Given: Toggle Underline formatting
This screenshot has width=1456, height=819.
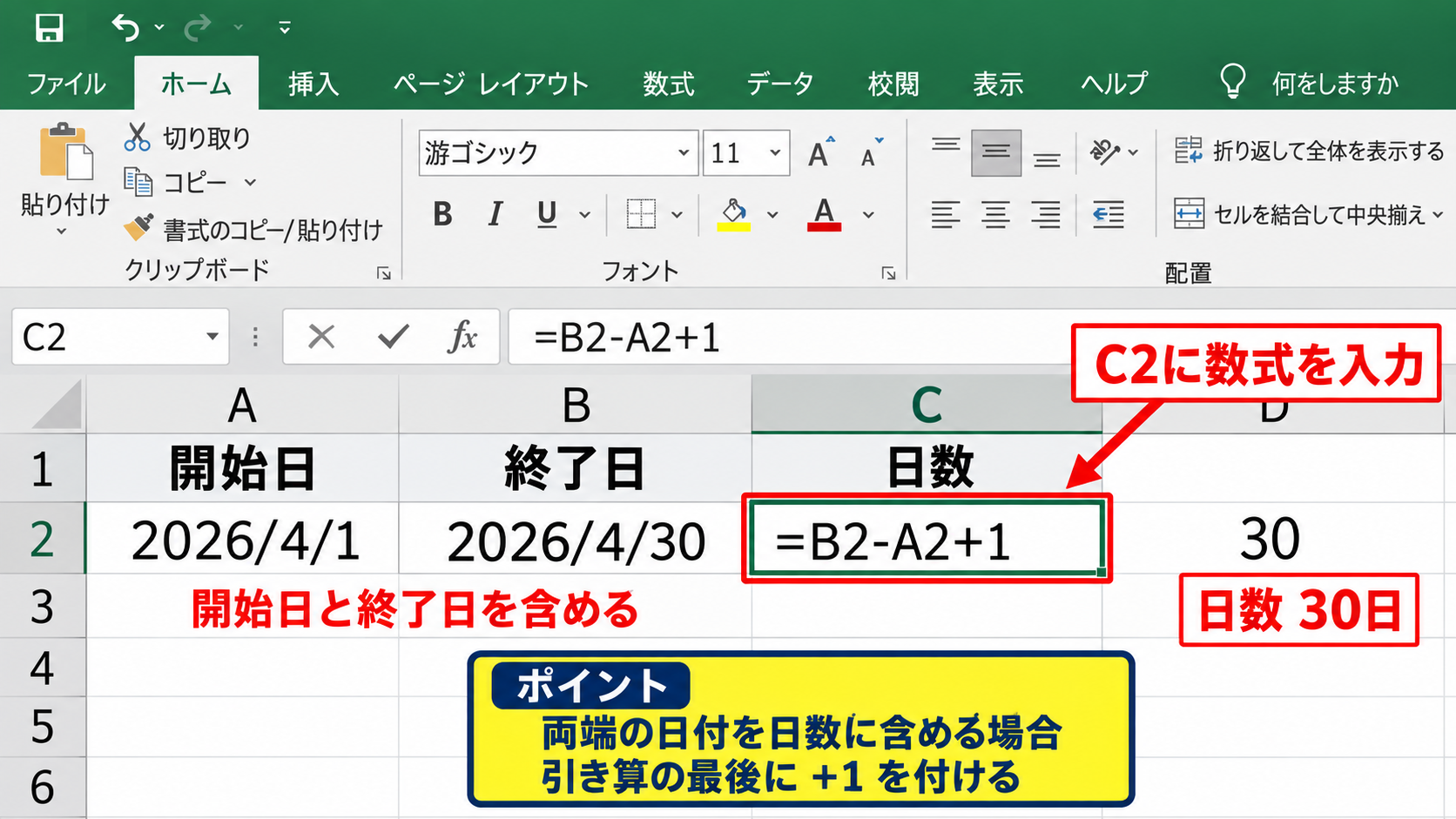Looking at the screenshot, I should pos(547,213).
